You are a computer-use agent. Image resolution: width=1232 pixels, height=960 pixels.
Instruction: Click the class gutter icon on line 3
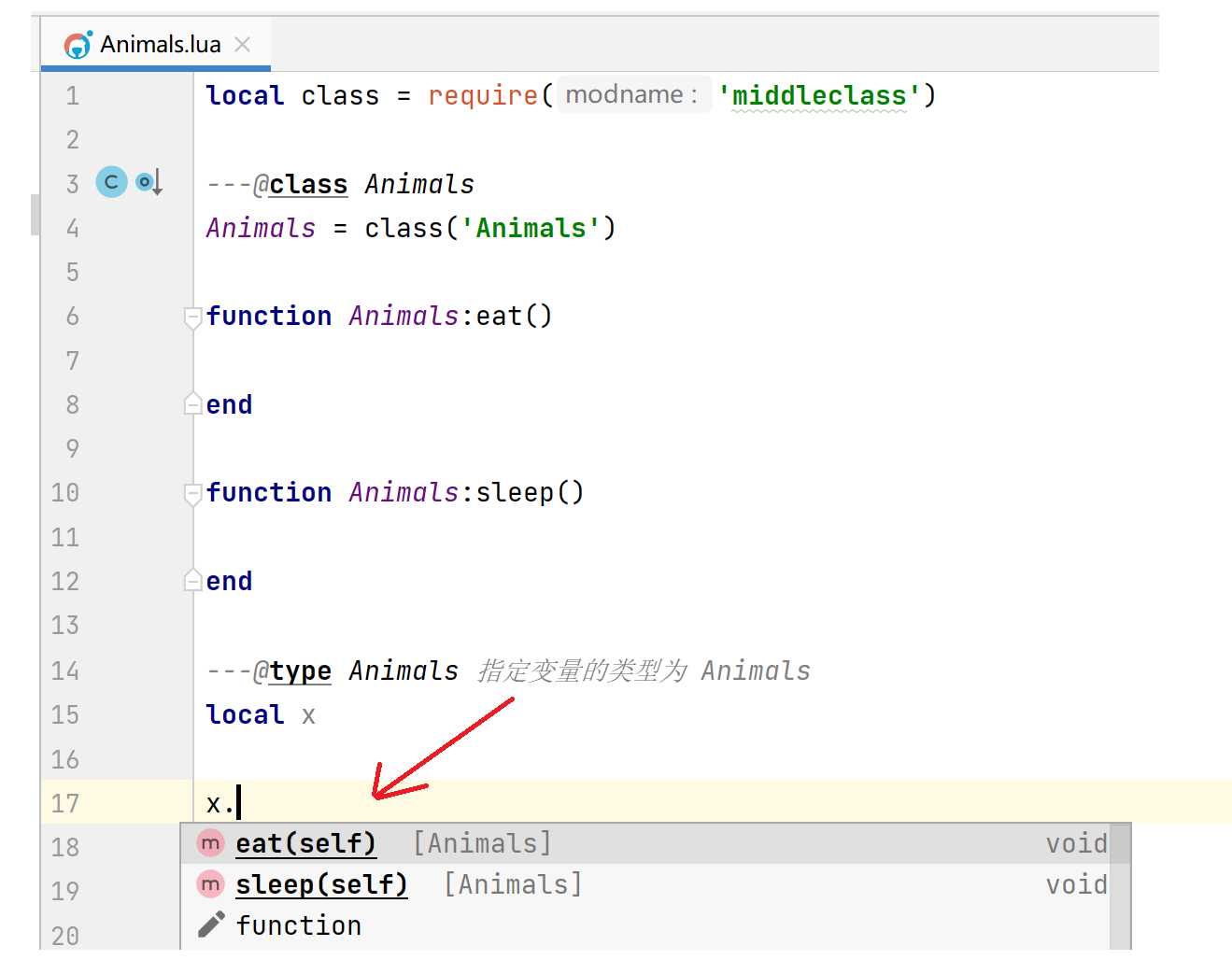click(x=111, y=182)
